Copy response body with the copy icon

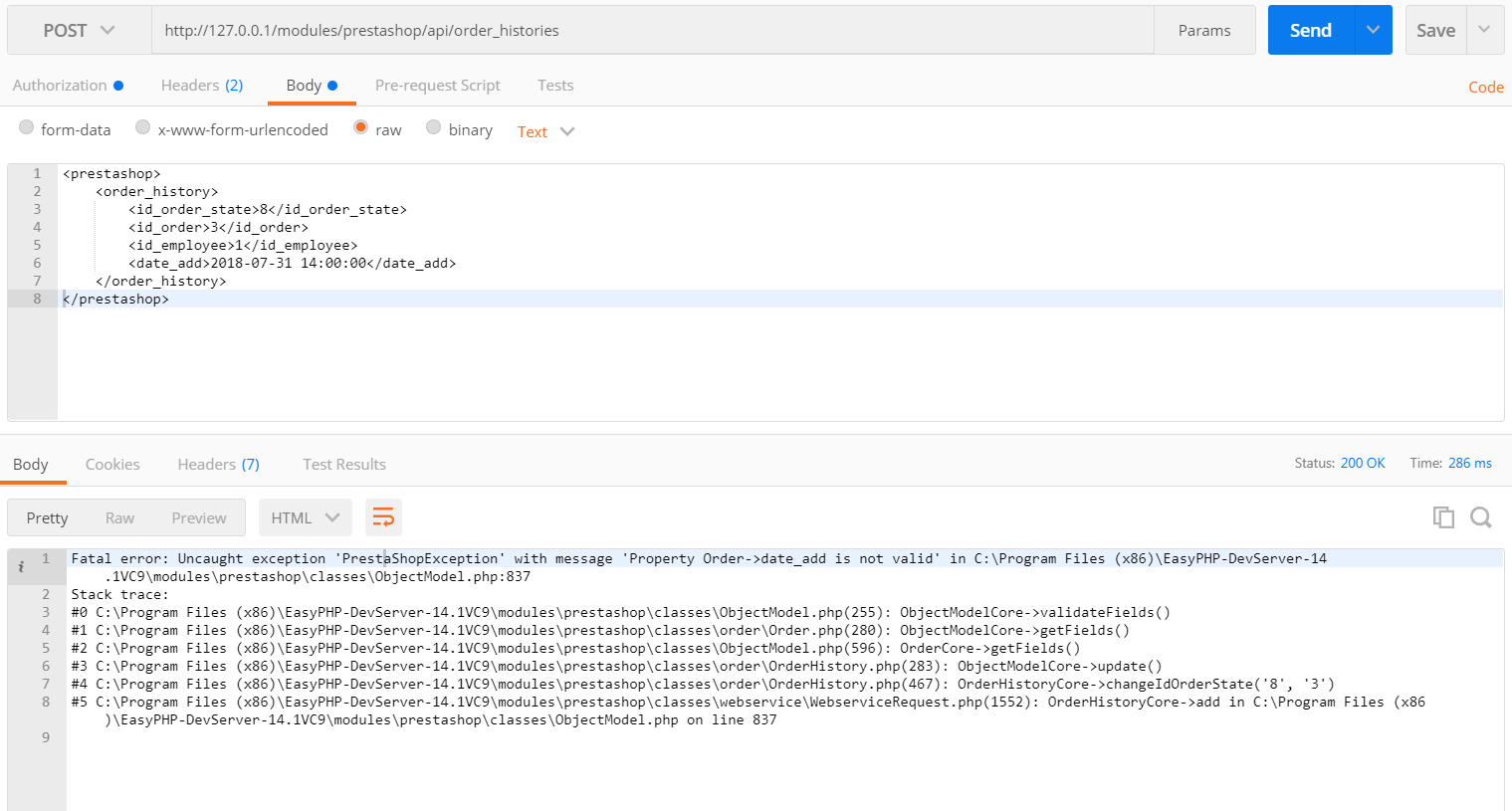point(1443,517)
